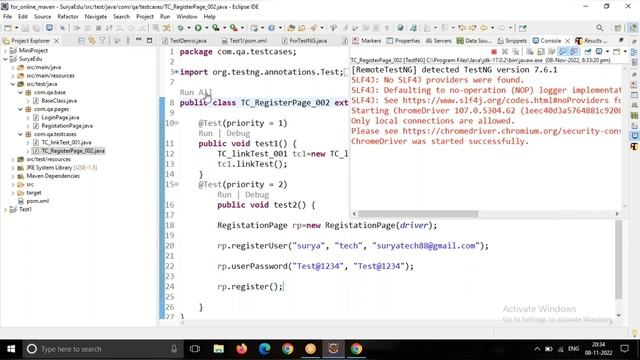Click the Pin Editor toolbar icon
640x360 pixels.
522,28
